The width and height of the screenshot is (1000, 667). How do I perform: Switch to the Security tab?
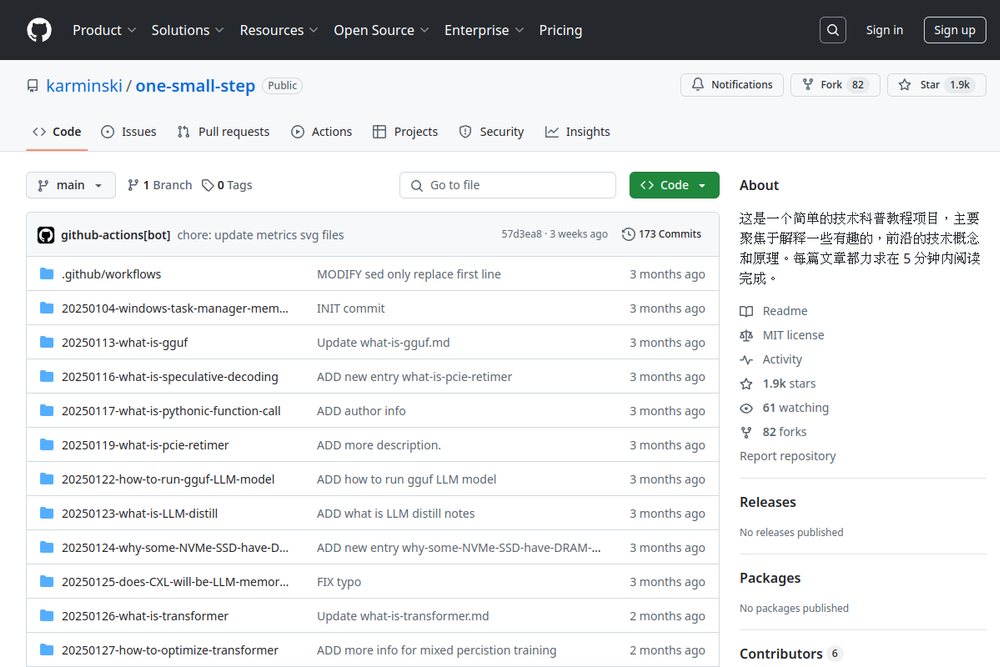point(492,131)
